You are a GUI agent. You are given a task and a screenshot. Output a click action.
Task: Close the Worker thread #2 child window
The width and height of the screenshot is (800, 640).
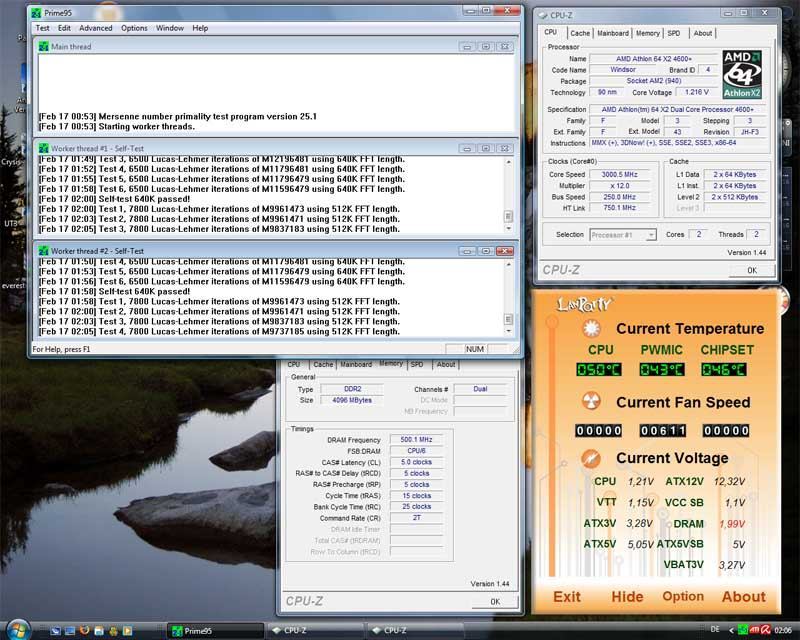click(x=505, y=251)
